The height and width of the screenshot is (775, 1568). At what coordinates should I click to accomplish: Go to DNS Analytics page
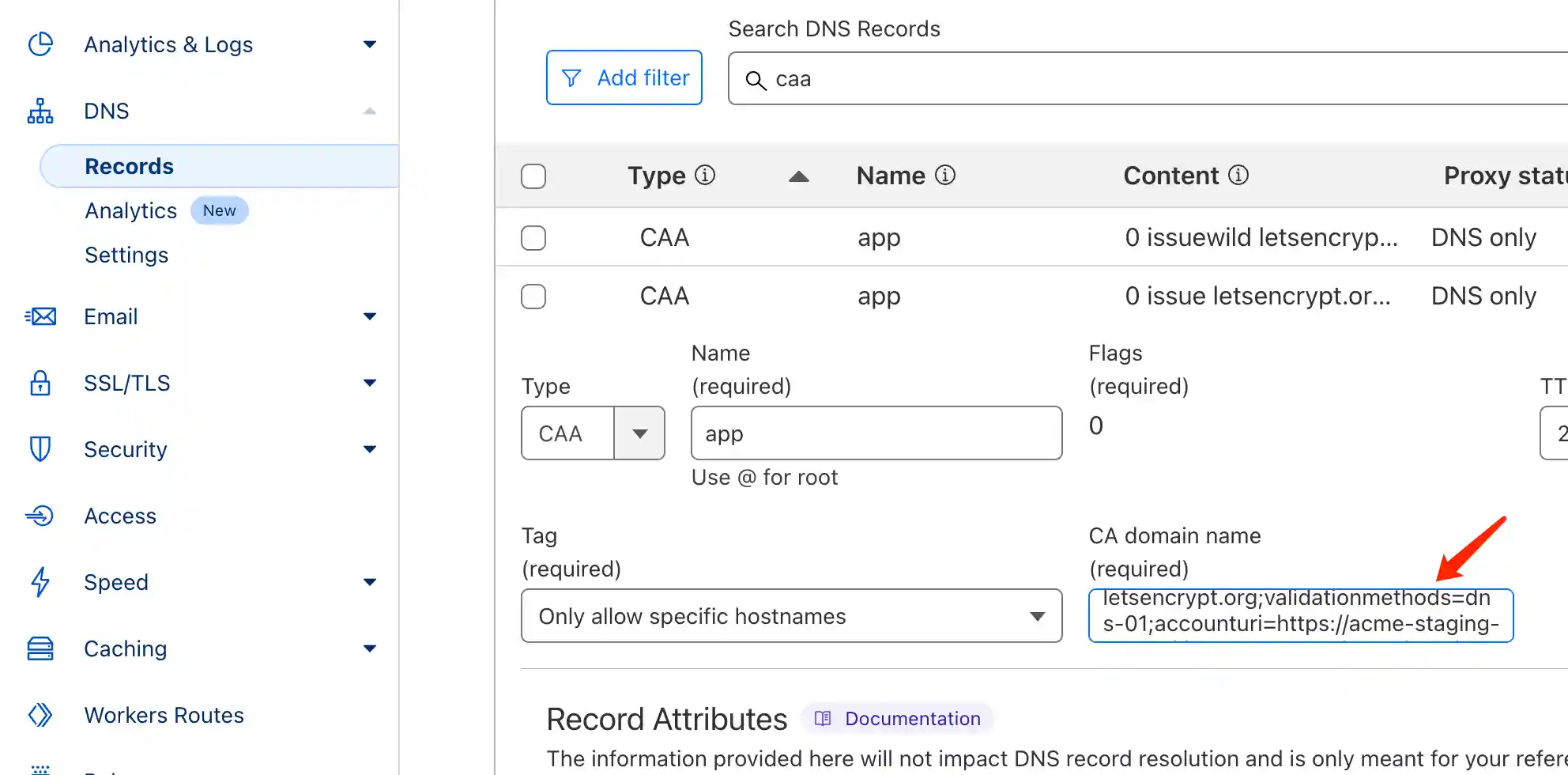click(x=131, y=211)
